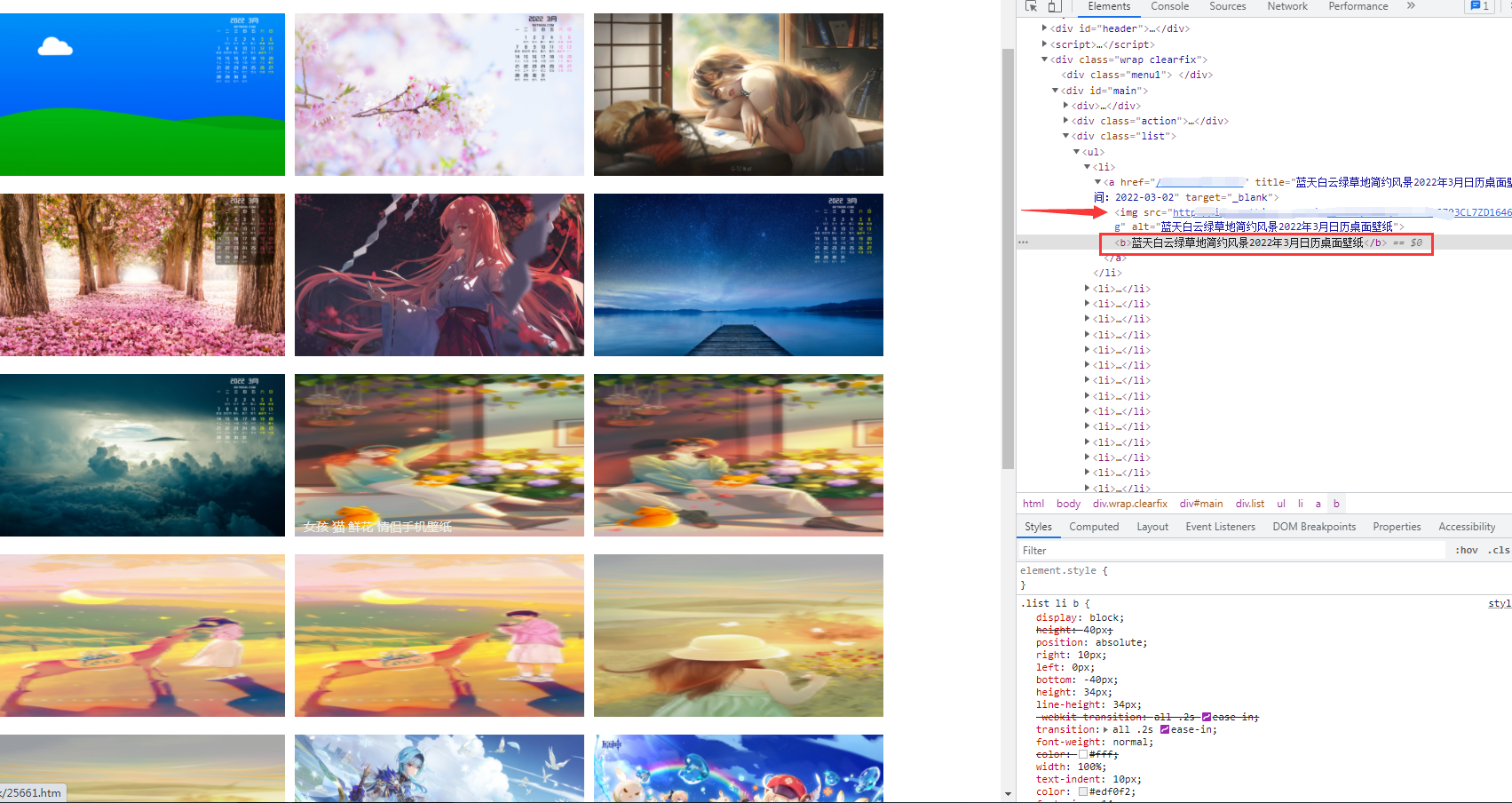
Task: Open the stylesheet source link beside .list li b
Action: point(1500,603)
